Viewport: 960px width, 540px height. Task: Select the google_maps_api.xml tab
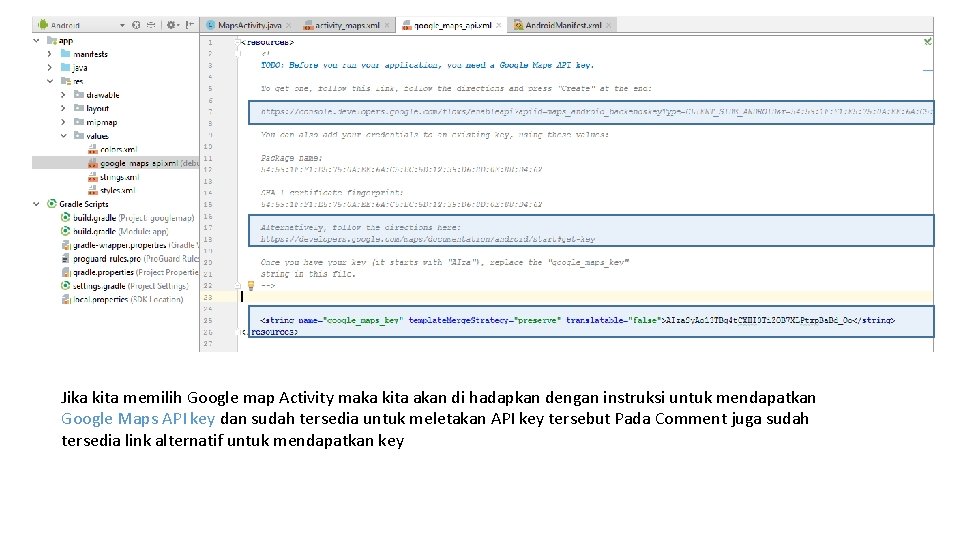[x=452, y=25]
